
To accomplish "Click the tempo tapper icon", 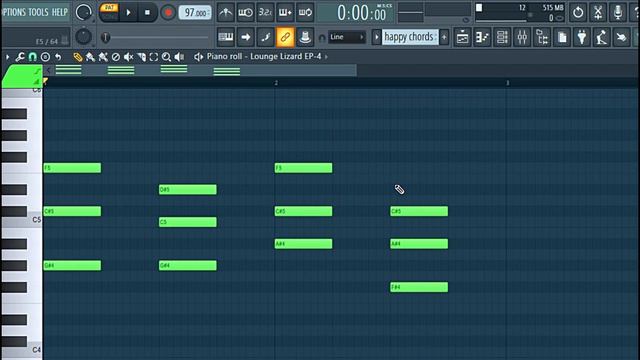I will click(602, 38).
